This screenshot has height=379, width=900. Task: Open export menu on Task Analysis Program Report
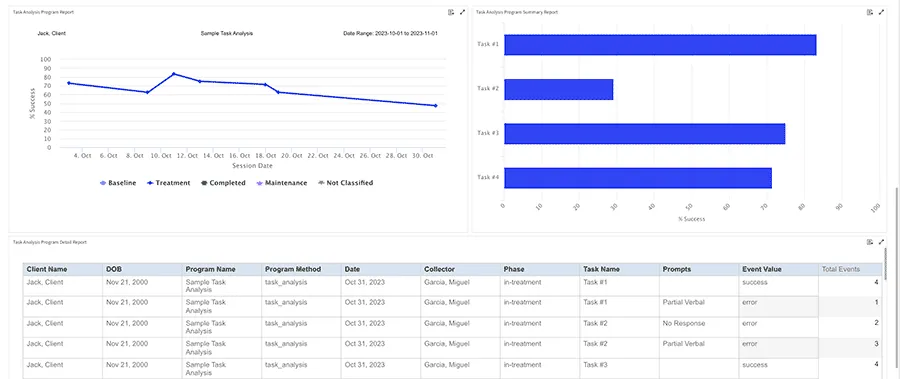[x=451, y=12]
